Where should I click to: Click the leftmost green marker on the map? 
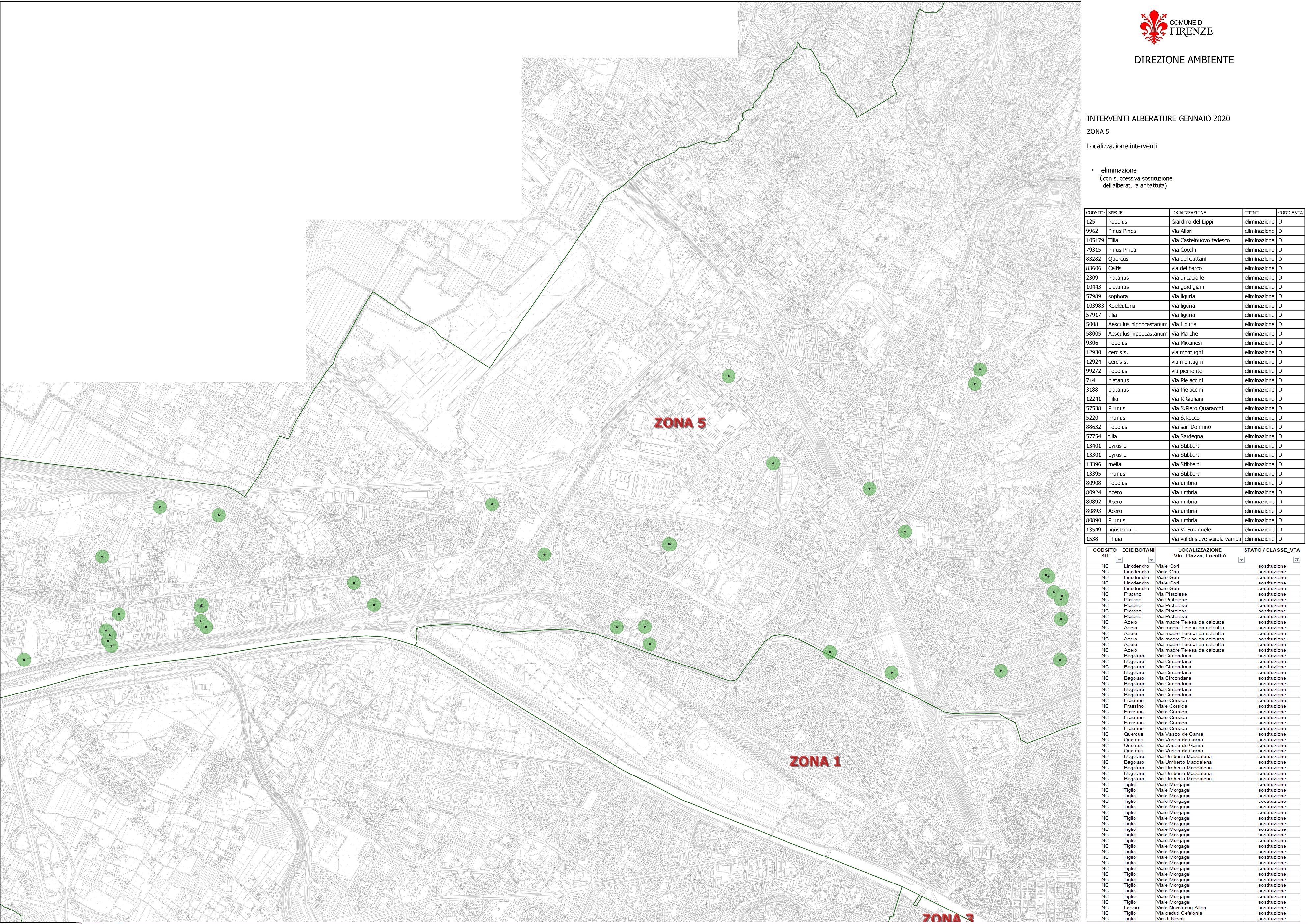pos(24,660)
